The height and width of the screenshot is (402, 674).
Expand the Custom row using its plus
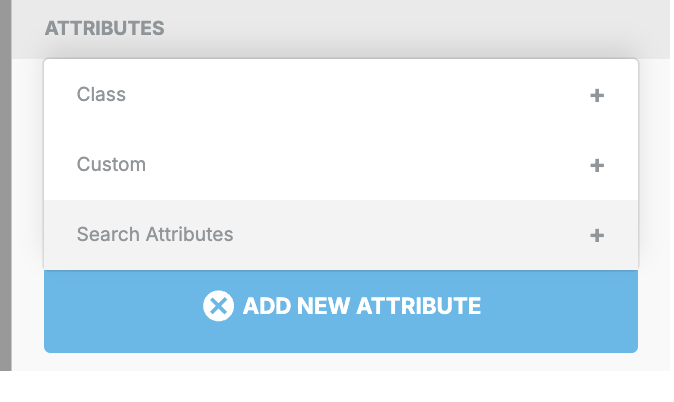[x=597, y=165]
